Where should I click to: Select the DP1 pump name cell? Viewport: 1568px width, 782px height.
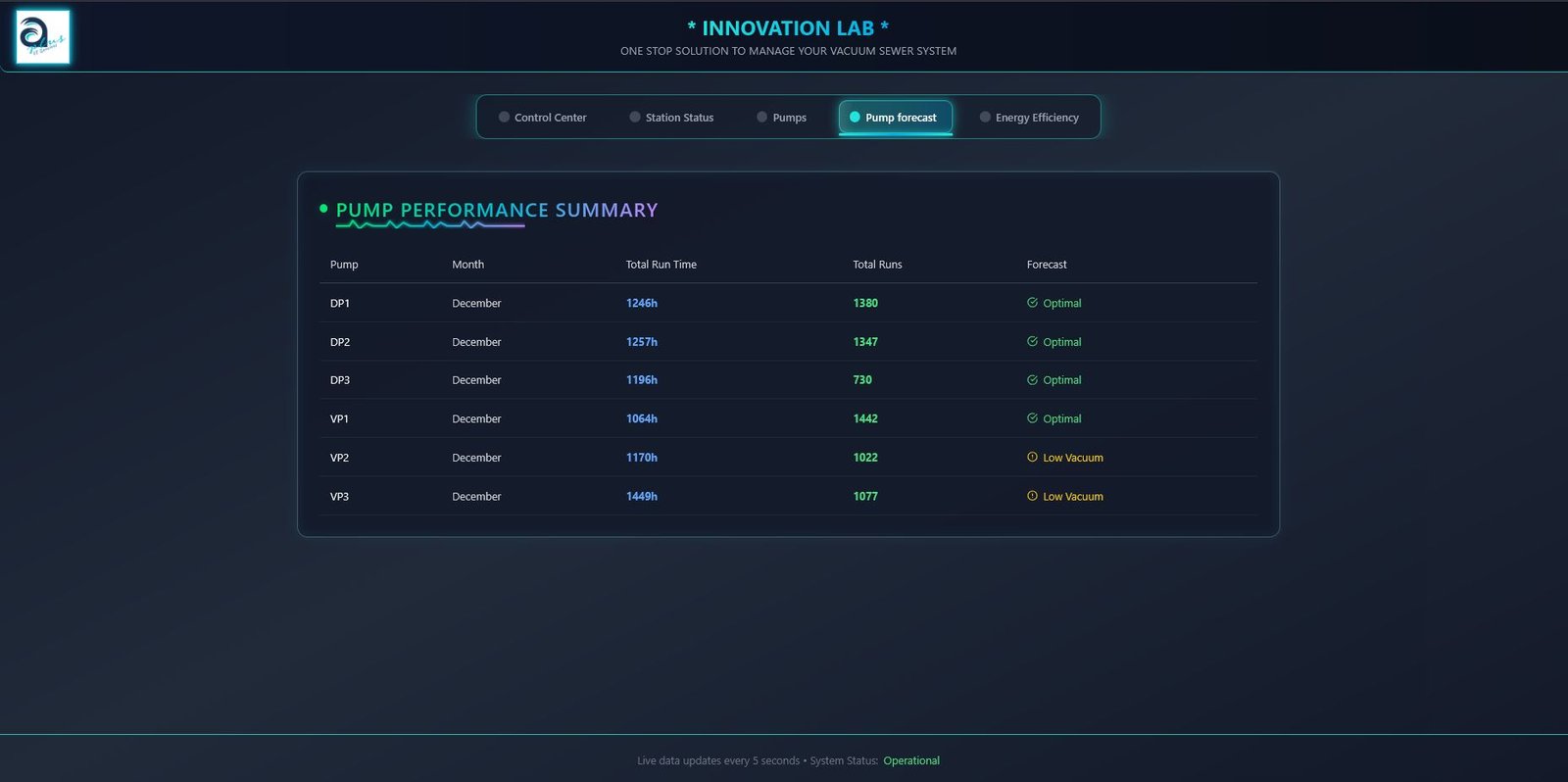[x=340, y=304]
